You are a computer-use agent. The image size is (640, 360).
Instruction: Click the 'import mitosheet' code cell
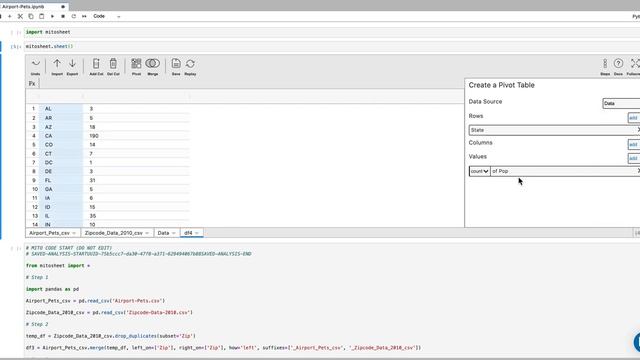coord(331,32)
